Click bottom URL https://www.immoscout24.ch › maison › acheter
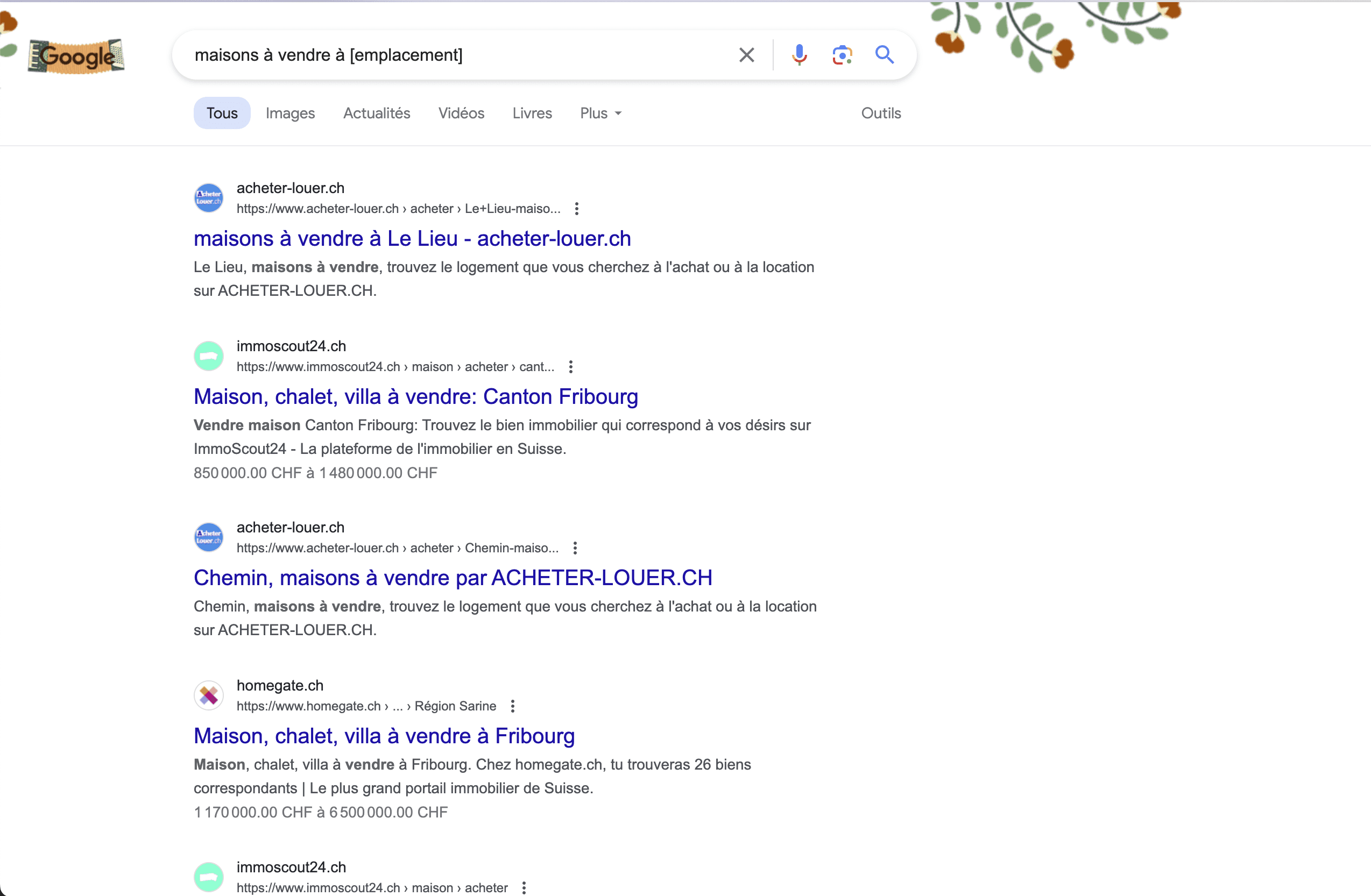 (372, 888)
